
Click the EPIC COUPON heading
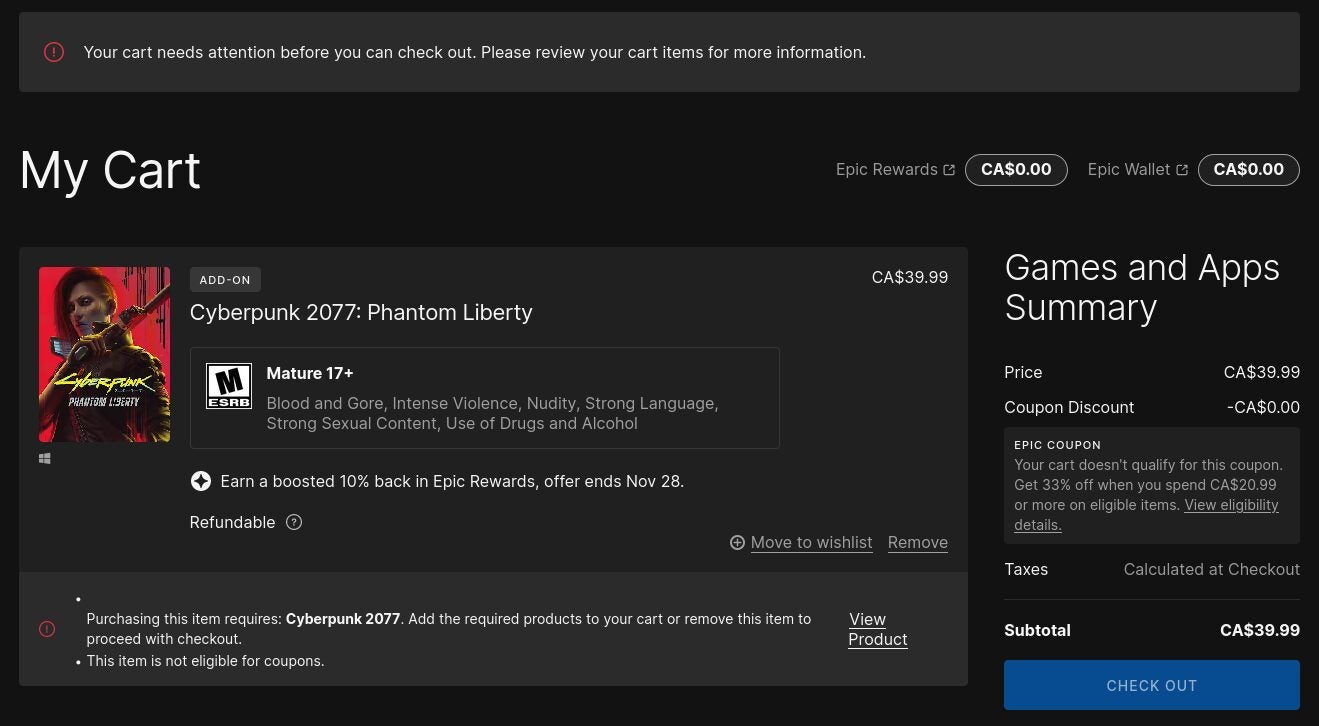pos(1057,445)
